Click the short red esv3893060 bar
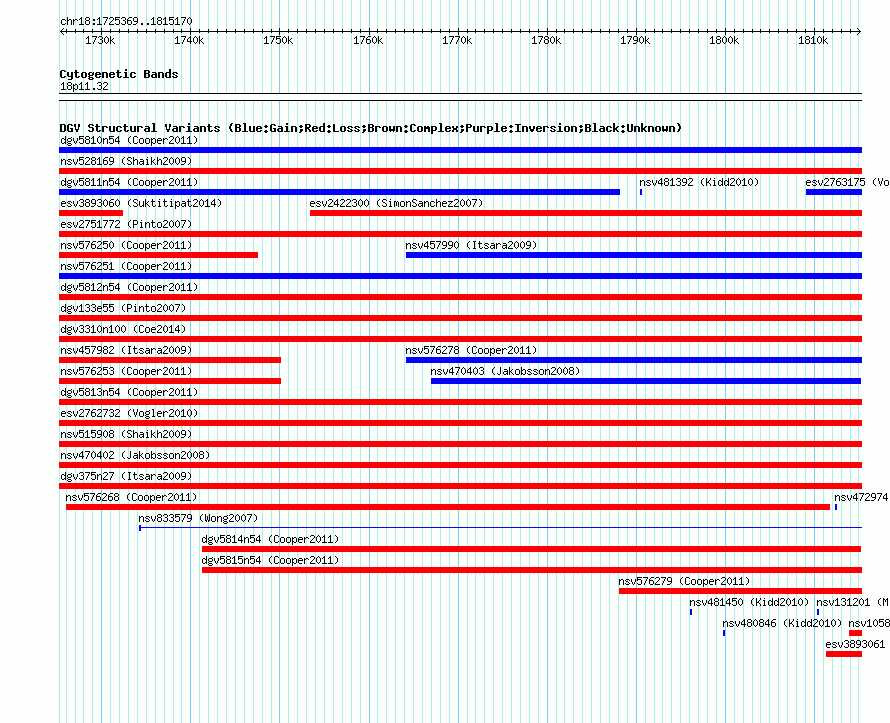Viewport: 890px width, 723px height. coord(91,213)
